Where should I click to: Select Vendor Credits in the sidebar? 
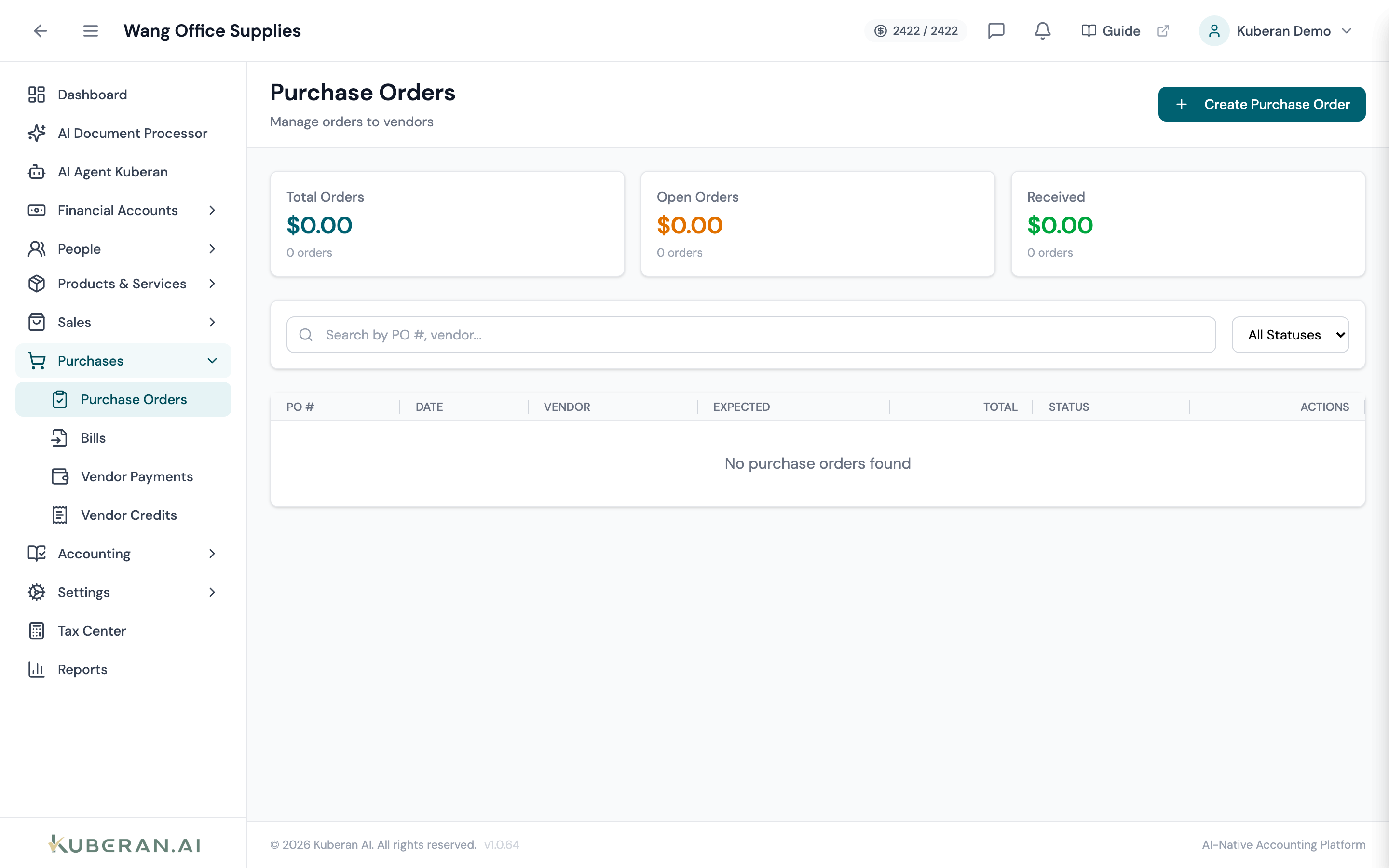tap(123, 515)
